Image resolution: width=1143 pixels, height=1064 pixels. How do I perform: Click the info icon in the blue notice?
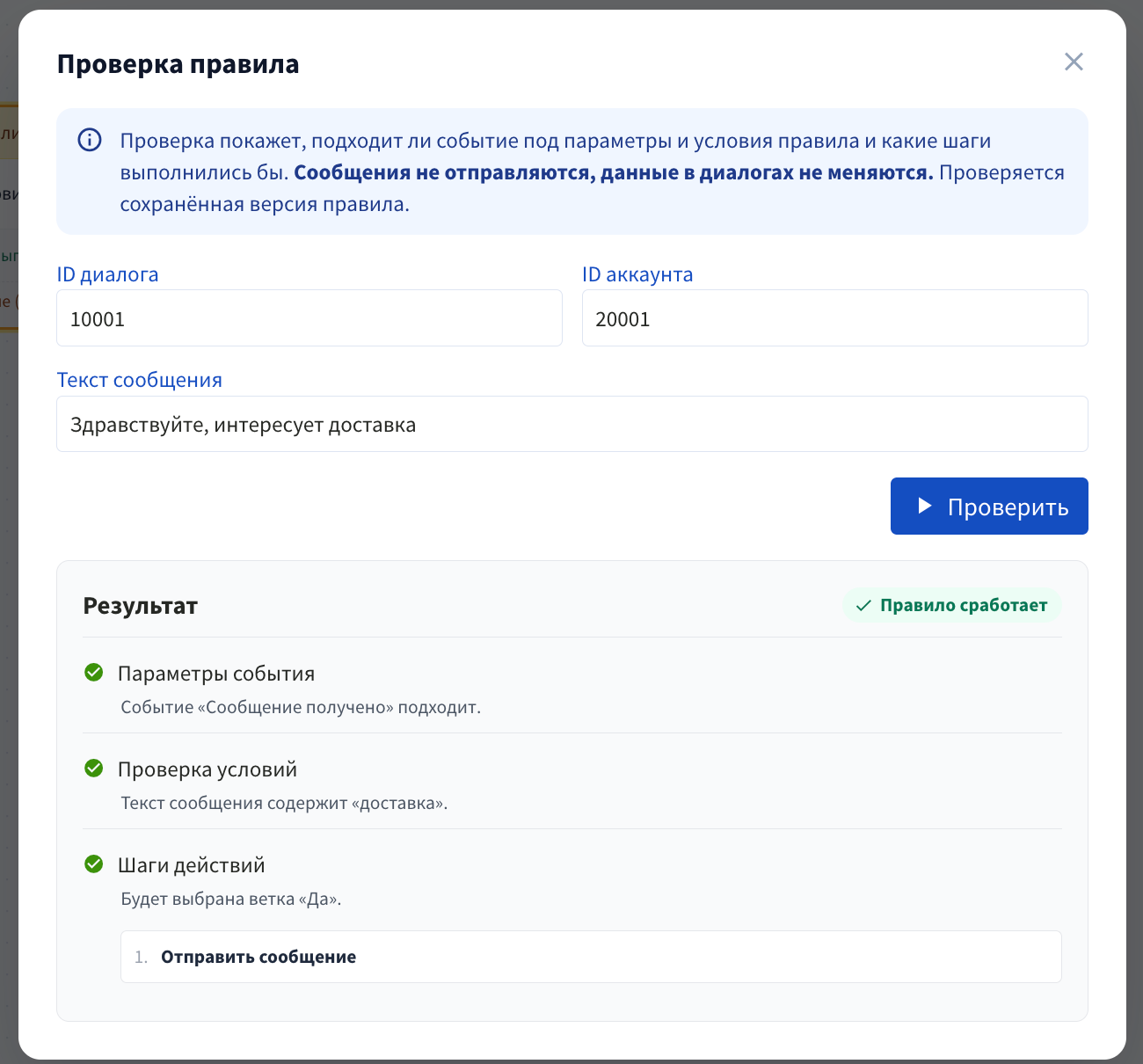pos(90,140)
